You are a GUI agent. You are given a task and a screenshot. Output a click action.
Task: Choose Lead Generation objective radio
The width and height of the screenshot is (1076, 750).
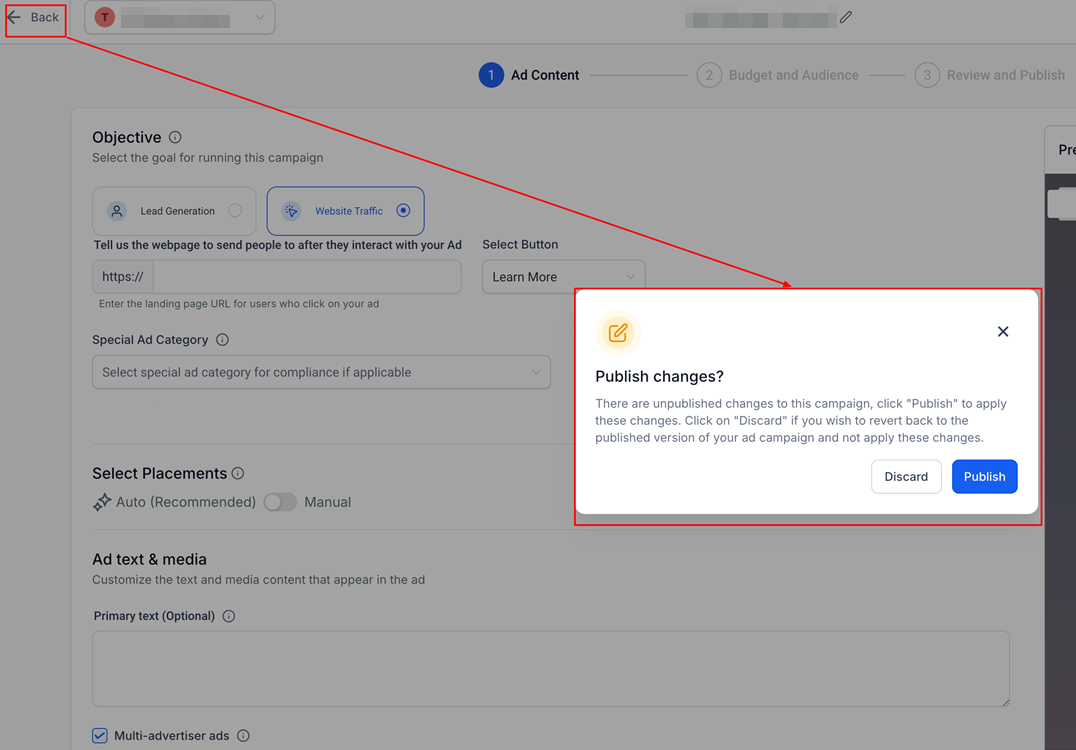coord(235,211)
